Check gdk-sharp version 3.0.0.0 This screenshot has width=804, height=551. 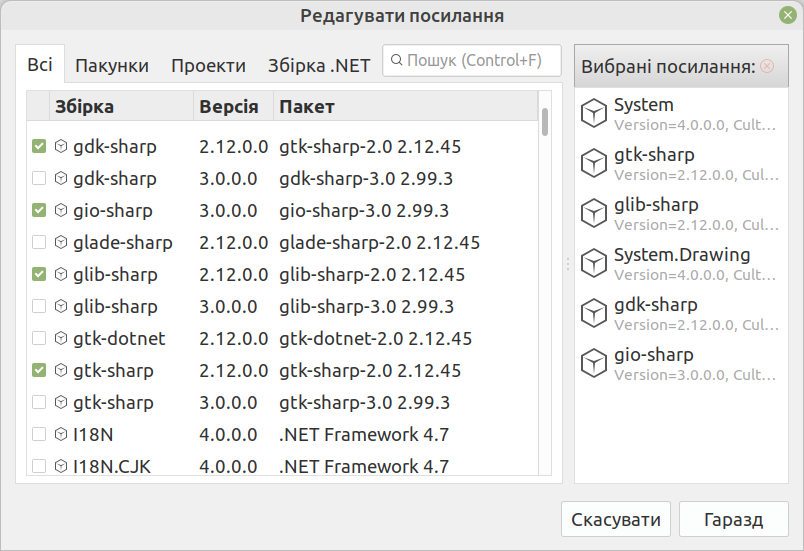point(39,178)
